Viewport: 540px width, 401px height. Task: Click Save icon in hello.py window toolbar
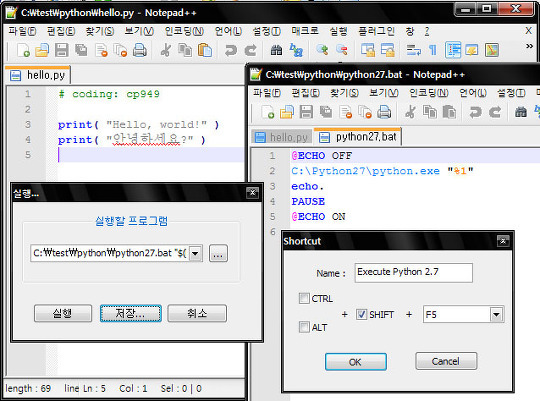coord(62,50)
